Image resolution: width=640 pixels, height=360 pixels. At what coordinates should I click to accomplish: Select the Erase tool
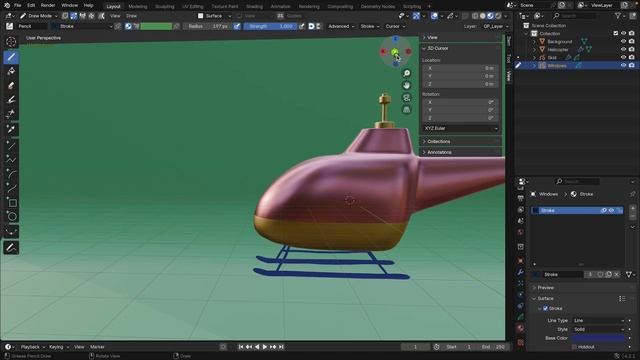pyautogui.click(x=11, y=85)
